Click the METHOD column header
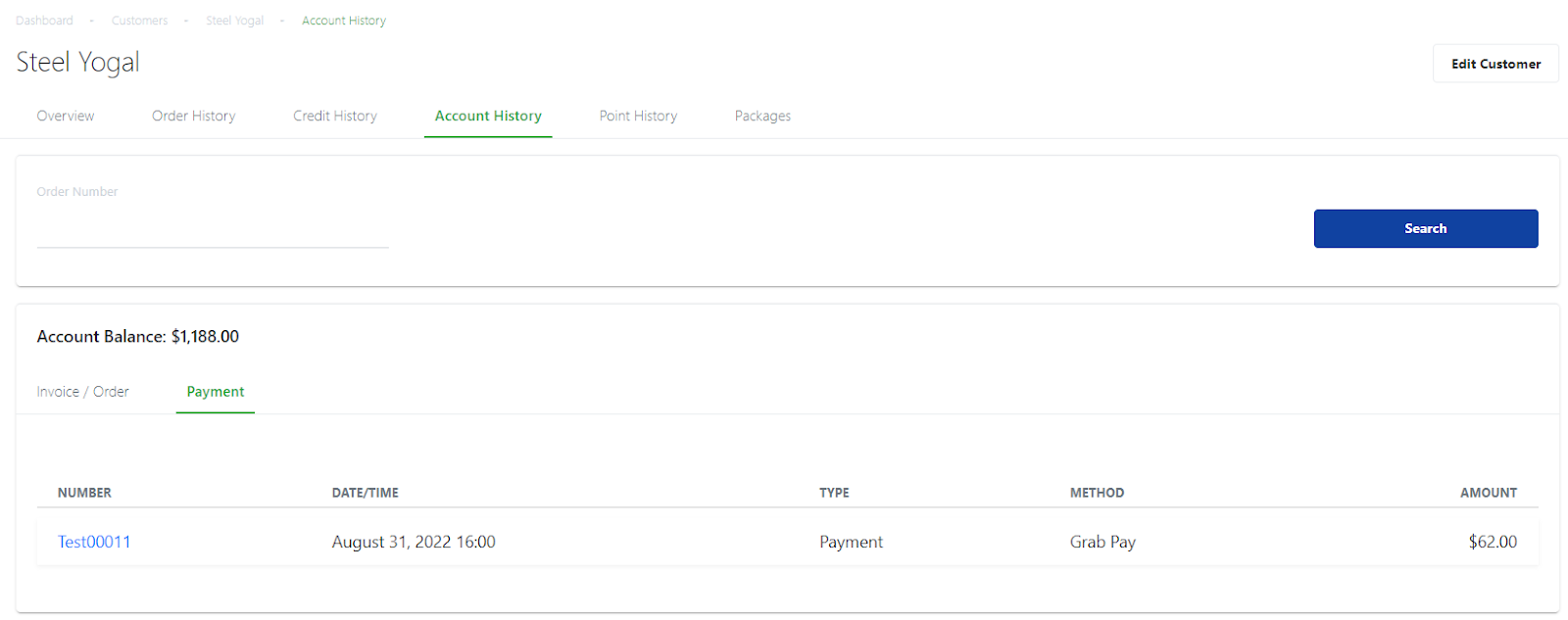Image resolution: width=1568 pixels, height=620 pixels. pyautogui.click(x=1097, y=493)
